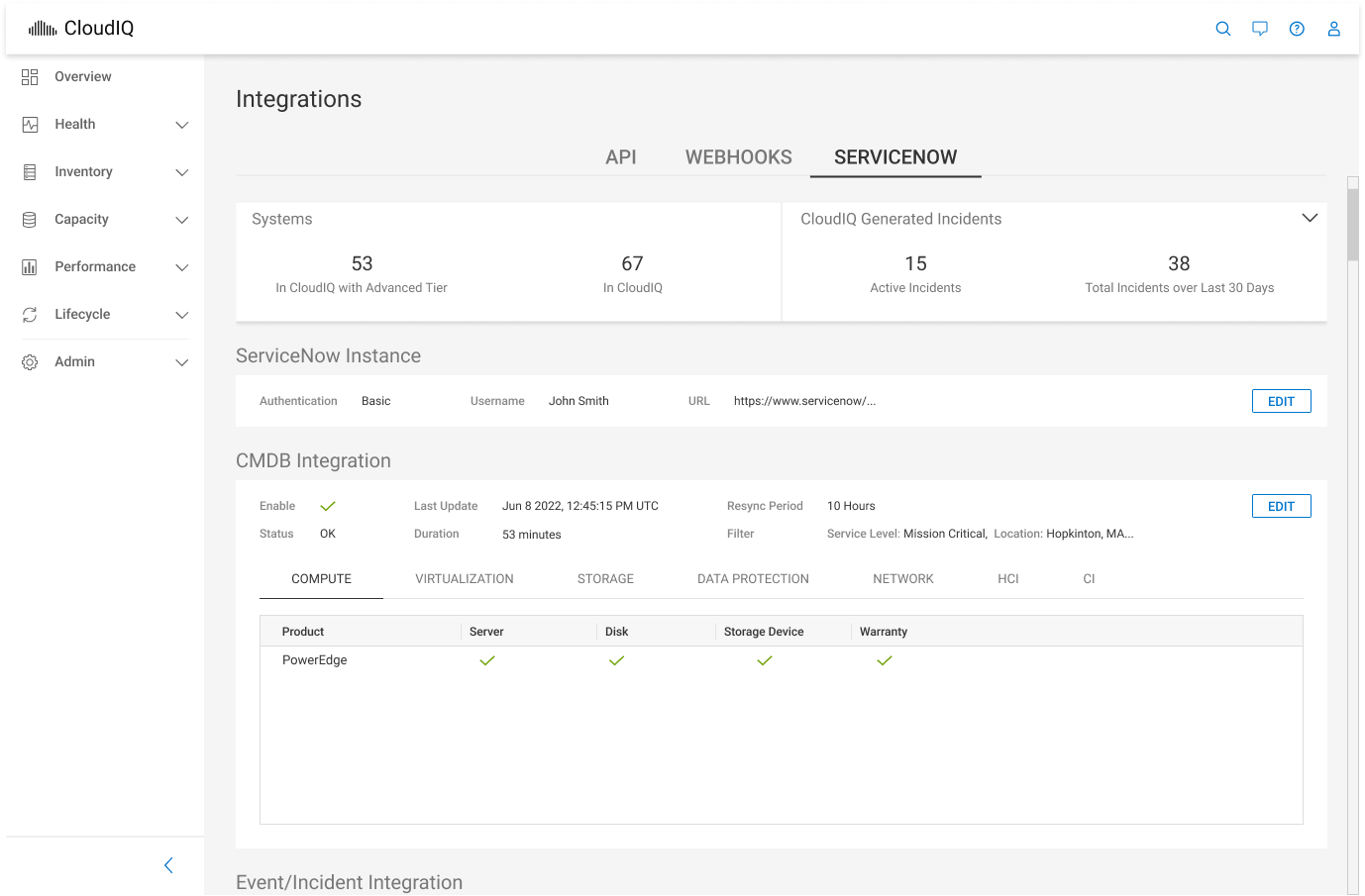
Task: Open the user account icon
Action: [x=1334, y=29]
